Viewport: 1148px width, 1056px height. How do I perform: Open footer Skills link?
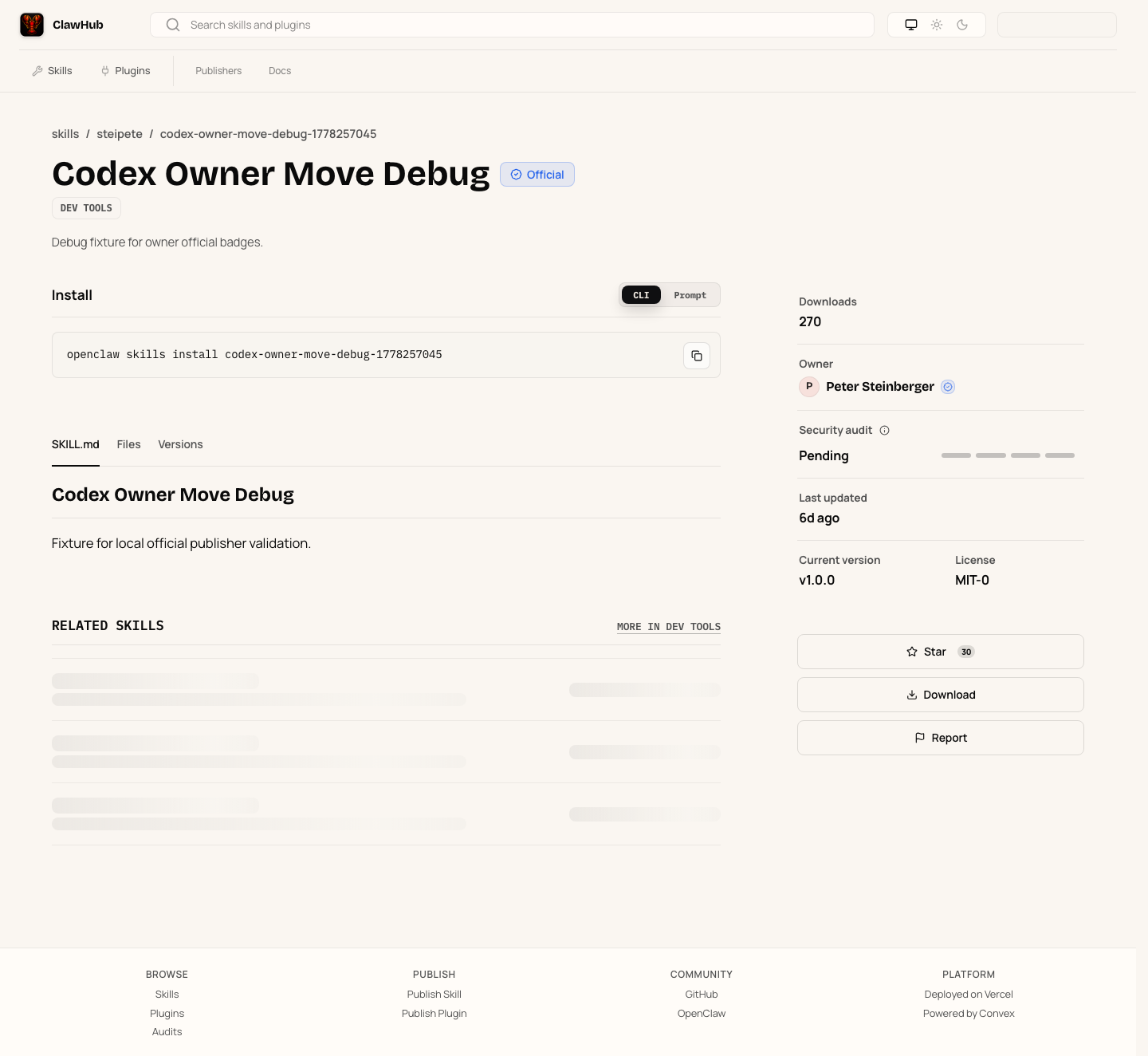(167, 995)
